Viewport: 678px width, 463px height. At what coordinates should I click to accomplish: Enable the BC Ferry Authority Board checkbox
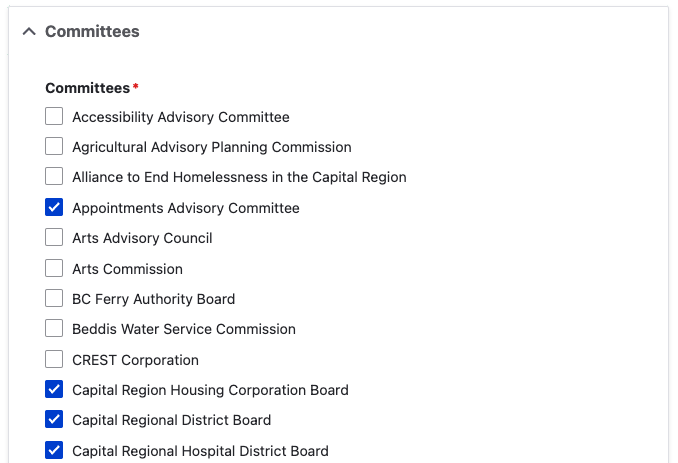pyautogui.click(x=54, y=299)
